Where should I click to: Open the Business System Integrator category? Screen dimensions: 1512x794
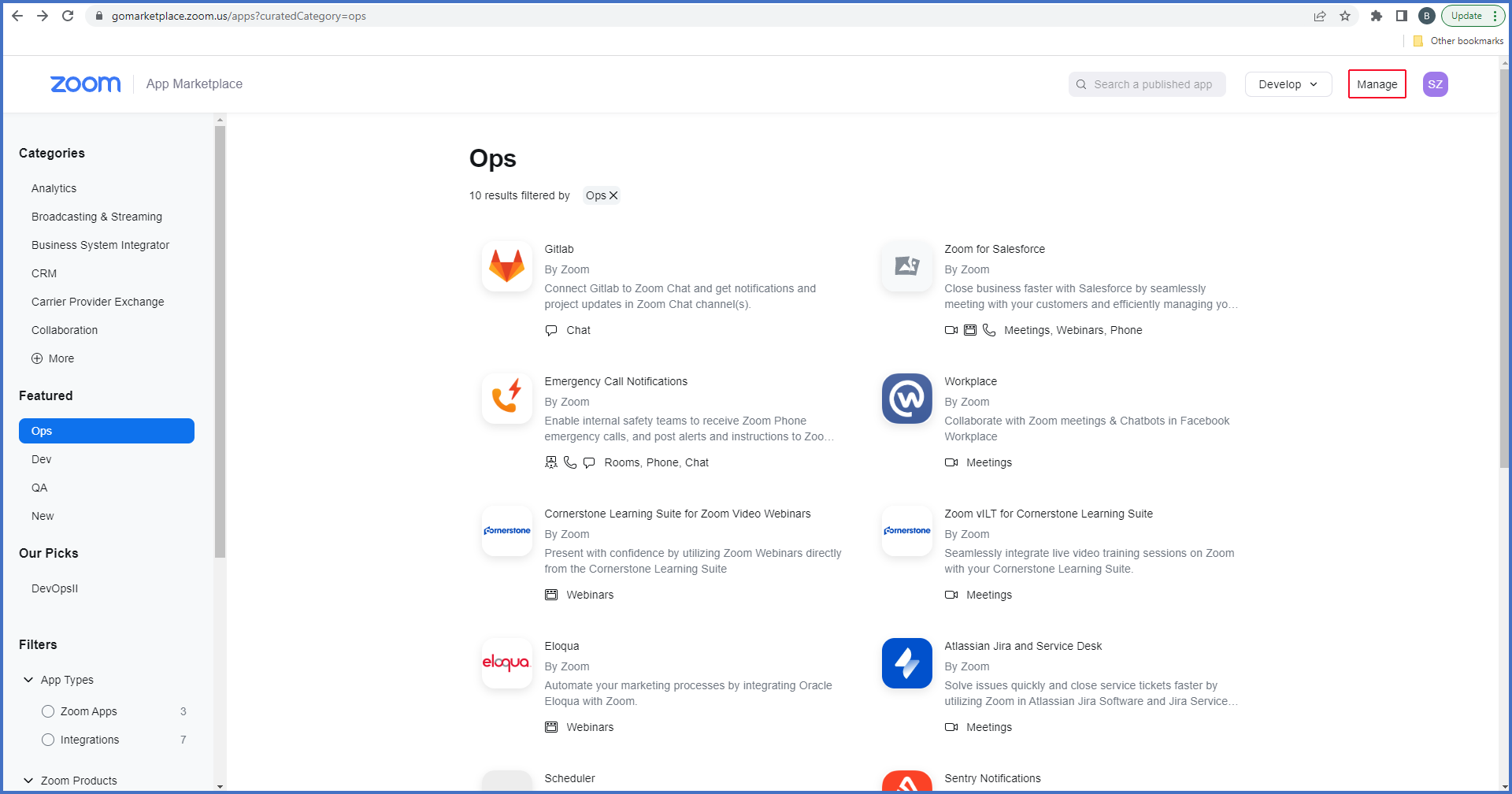101,245
